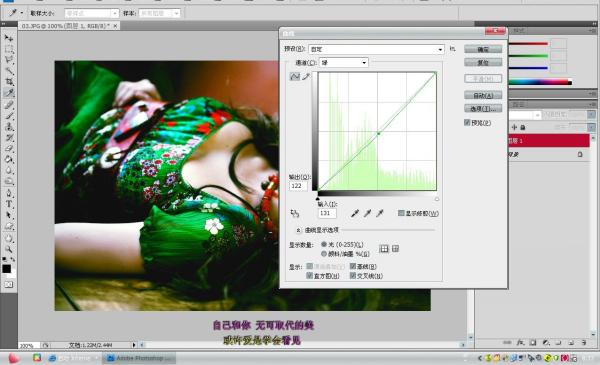Select the Type tool in the toolbox

[9, 204]
